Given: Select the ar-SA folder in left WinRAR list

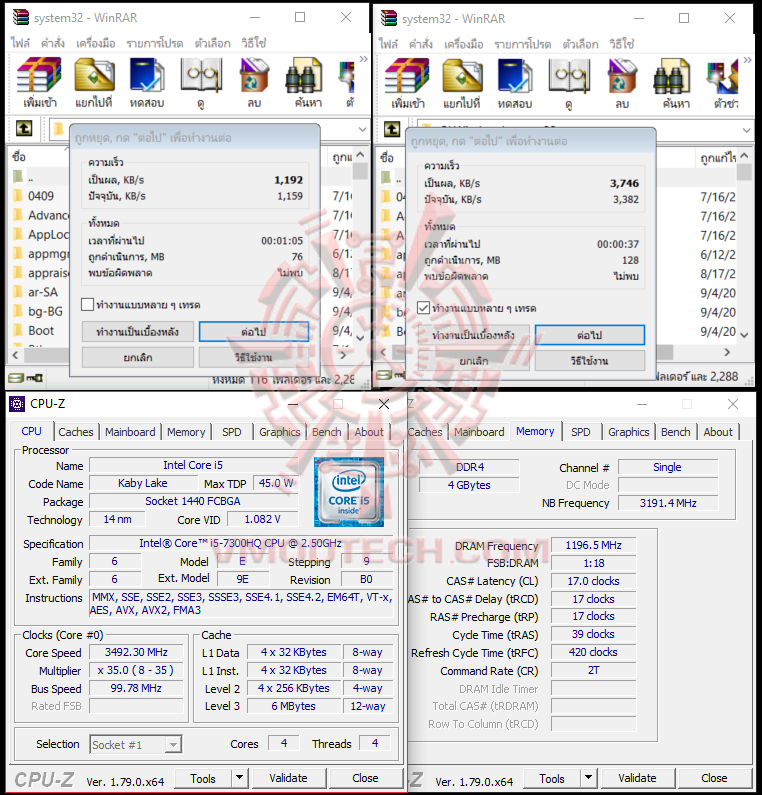Looking at the screenshot, I should (x=43, y=292).
